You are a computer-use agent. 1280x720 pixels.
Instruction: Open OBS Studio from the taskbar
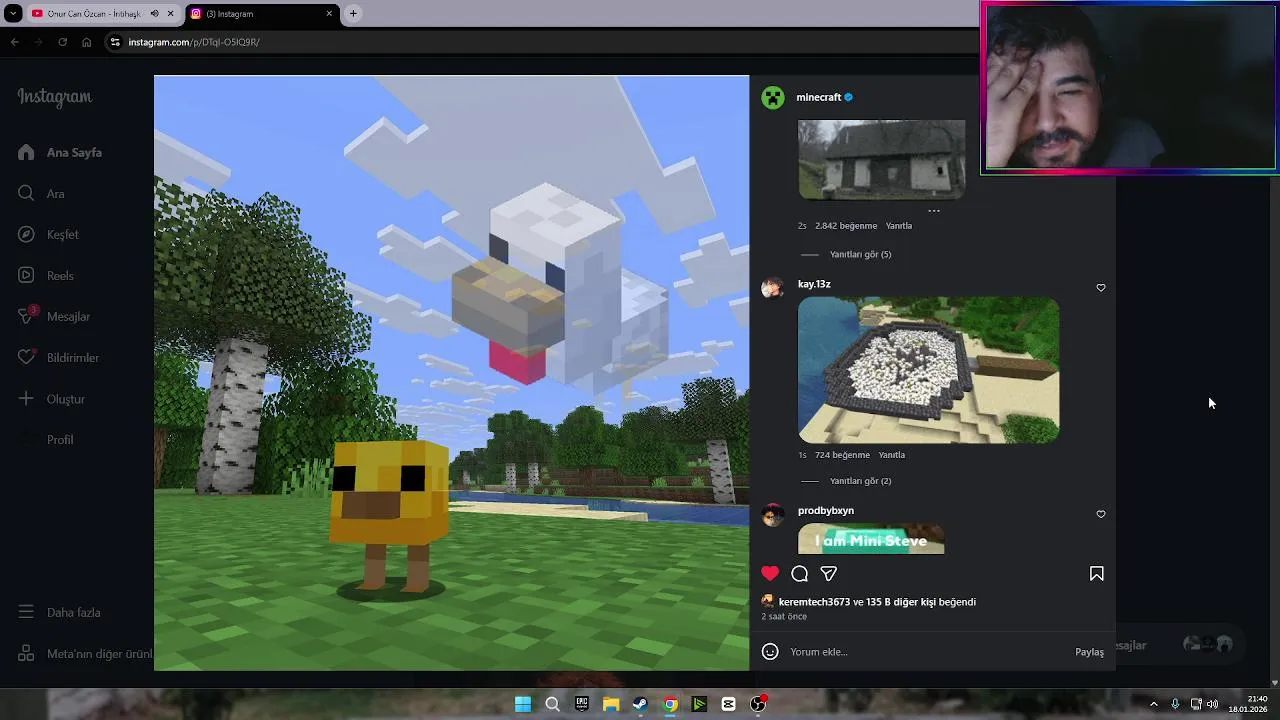coord(758,704)
